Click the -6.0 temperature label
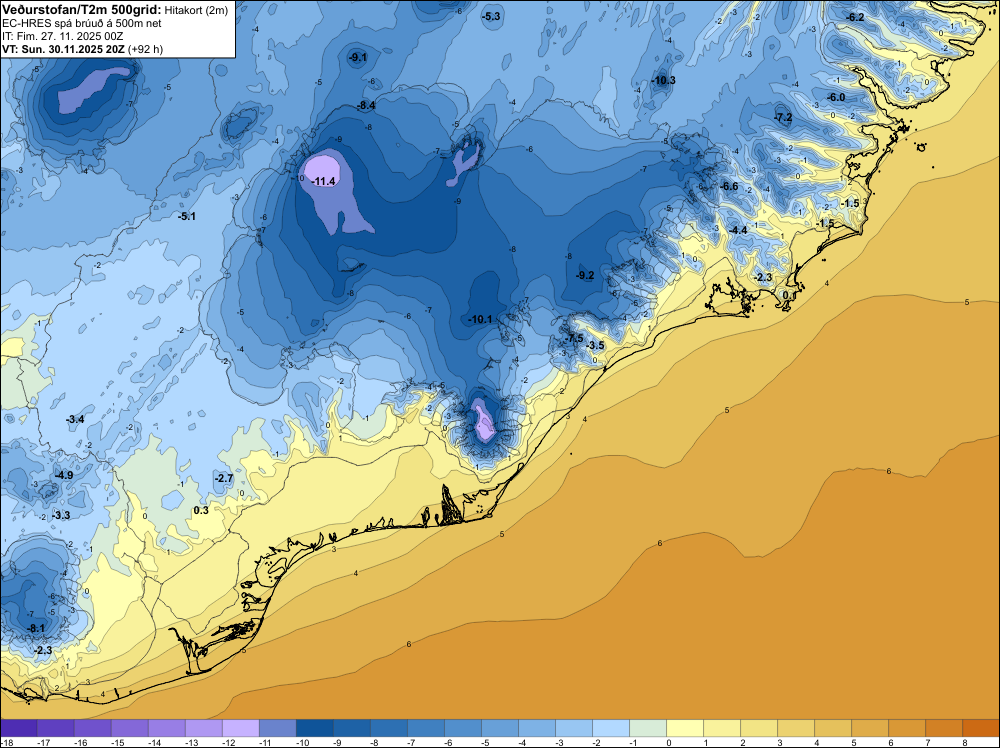Viewport: 1000px width, 748px height. point(836,97)
